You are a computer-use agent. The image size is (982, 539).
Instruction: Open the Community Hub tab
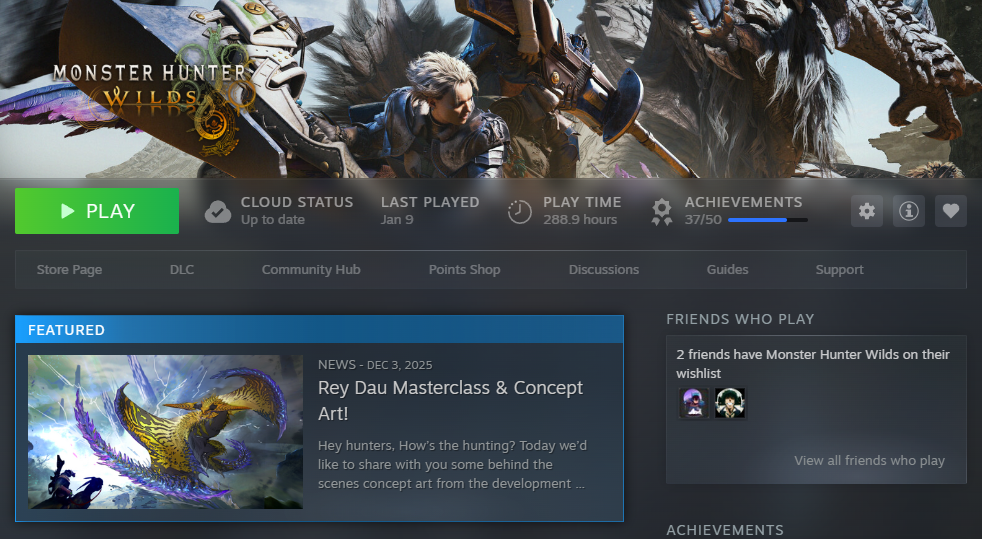coord(311,270)
